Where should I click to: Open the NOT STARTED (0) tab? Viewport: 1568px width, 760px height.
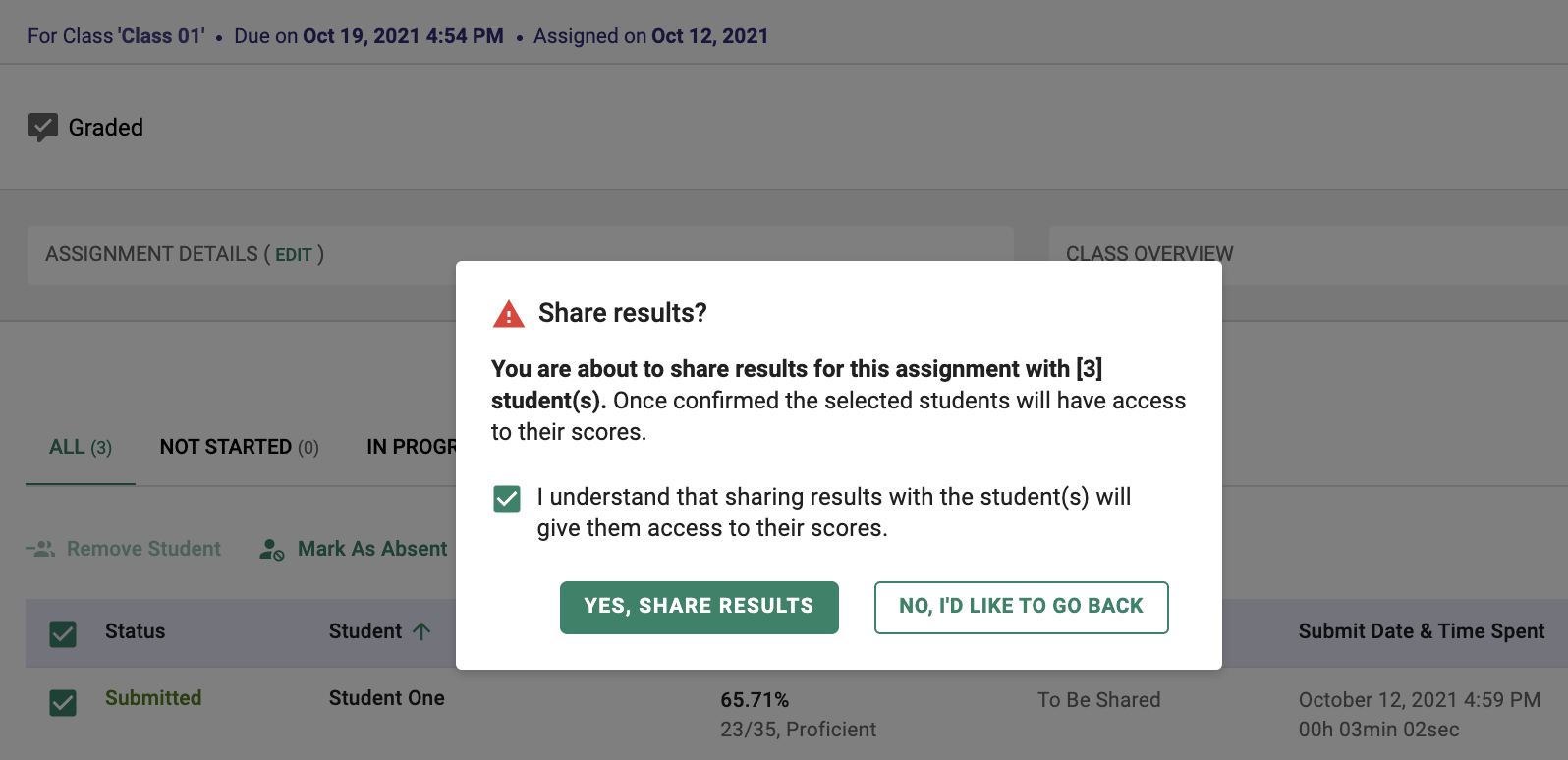pyautogui.click(x=239, y=448)
